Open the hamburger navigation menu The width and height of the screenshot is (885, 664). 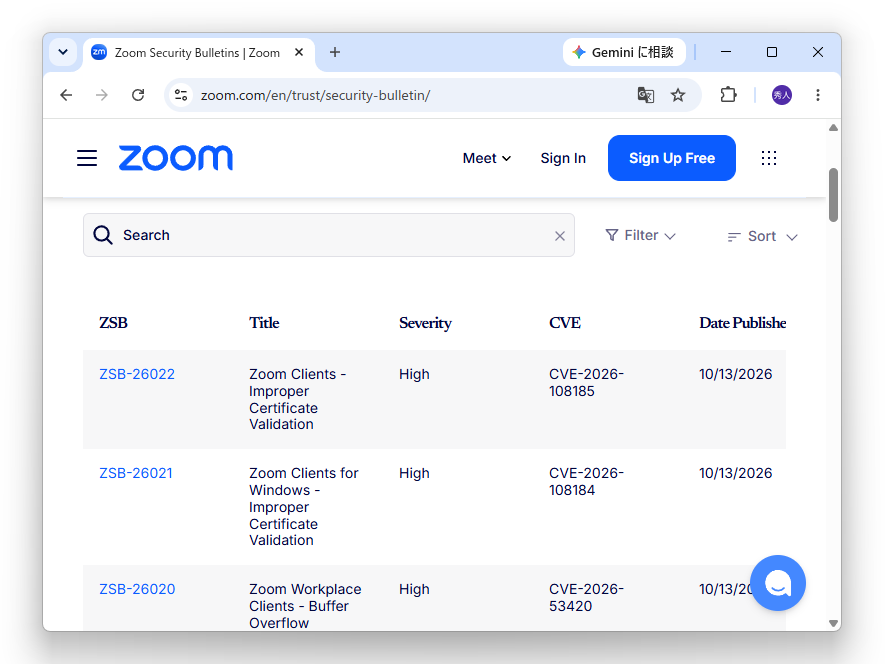click(87, 158)
